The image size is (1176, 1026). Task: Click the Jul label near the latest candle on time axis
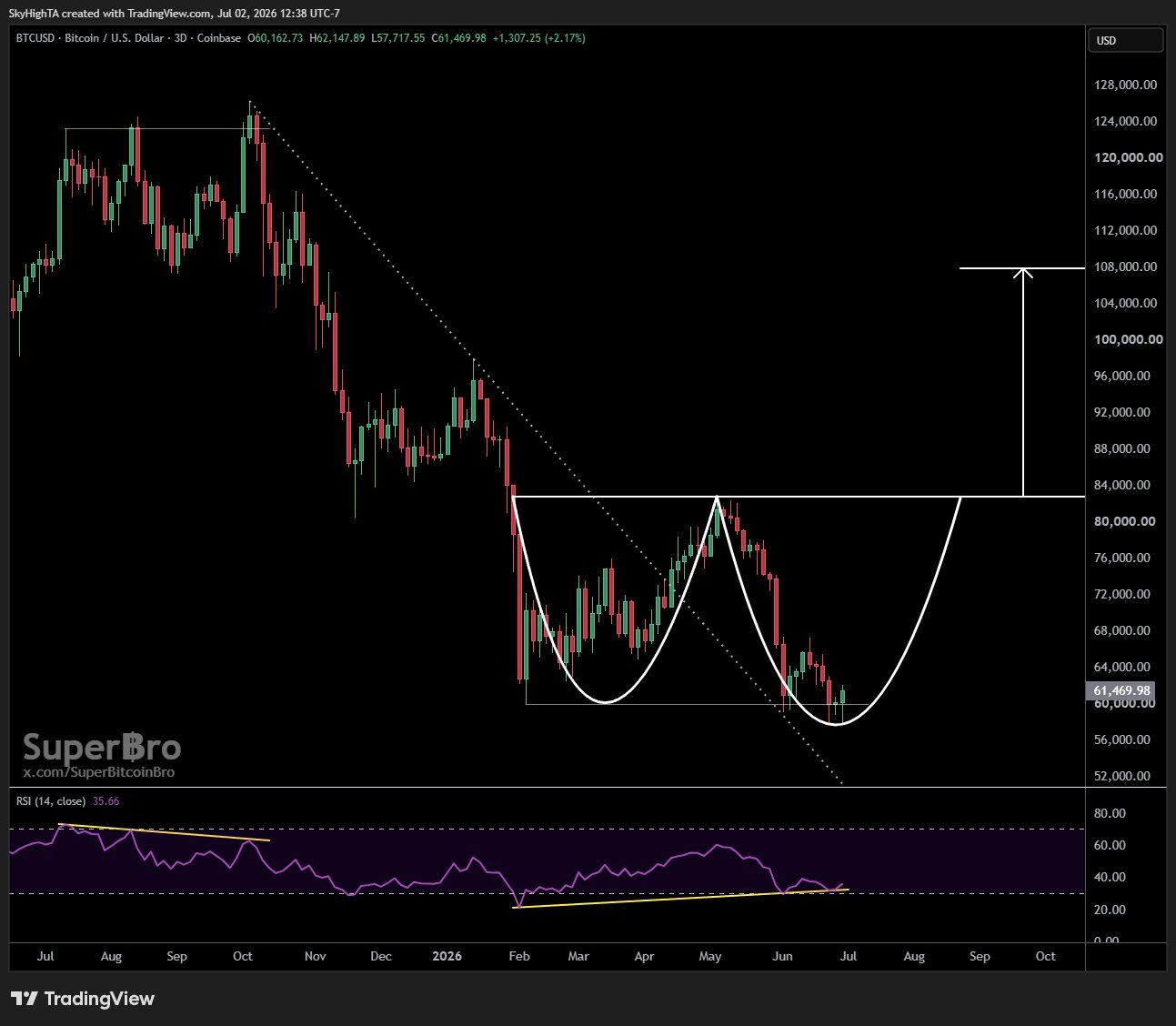pos(848,956)
